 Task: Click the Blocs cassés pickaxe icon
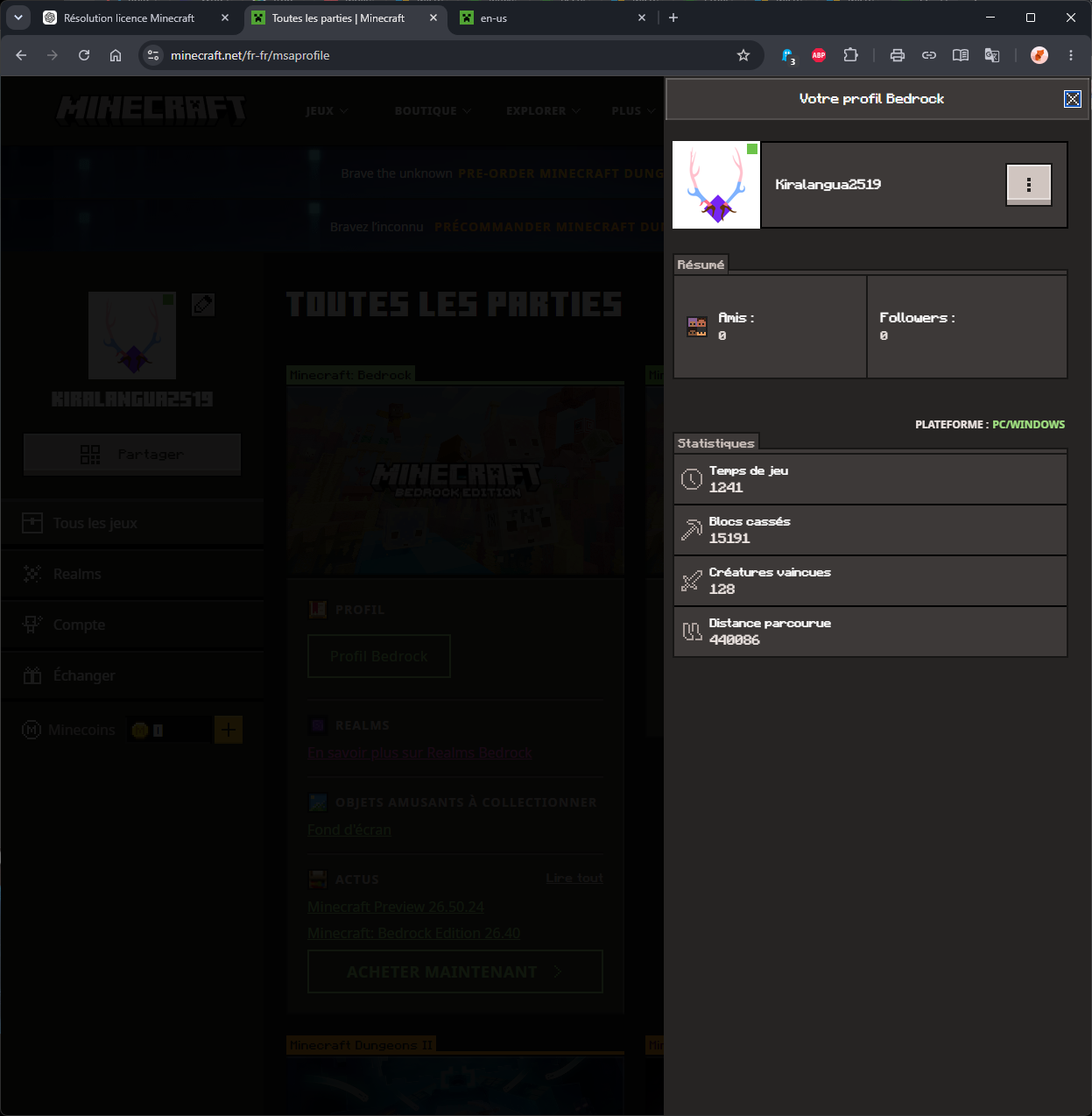click(x=692, y=530)
